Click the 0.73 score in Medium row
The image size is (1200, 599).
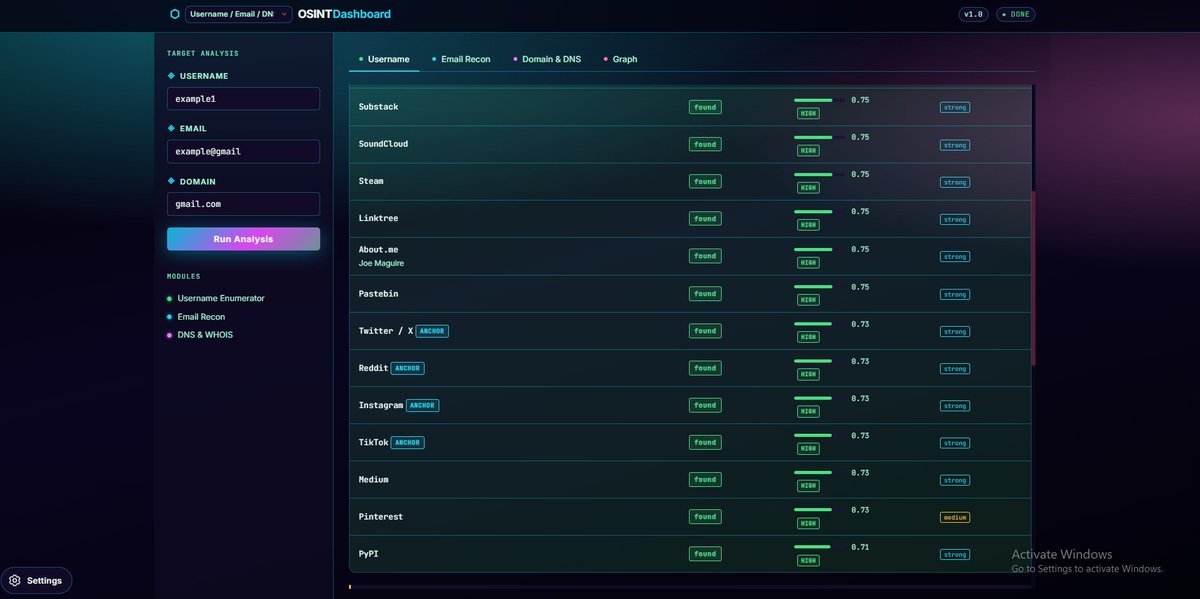[x=860, y=473]
